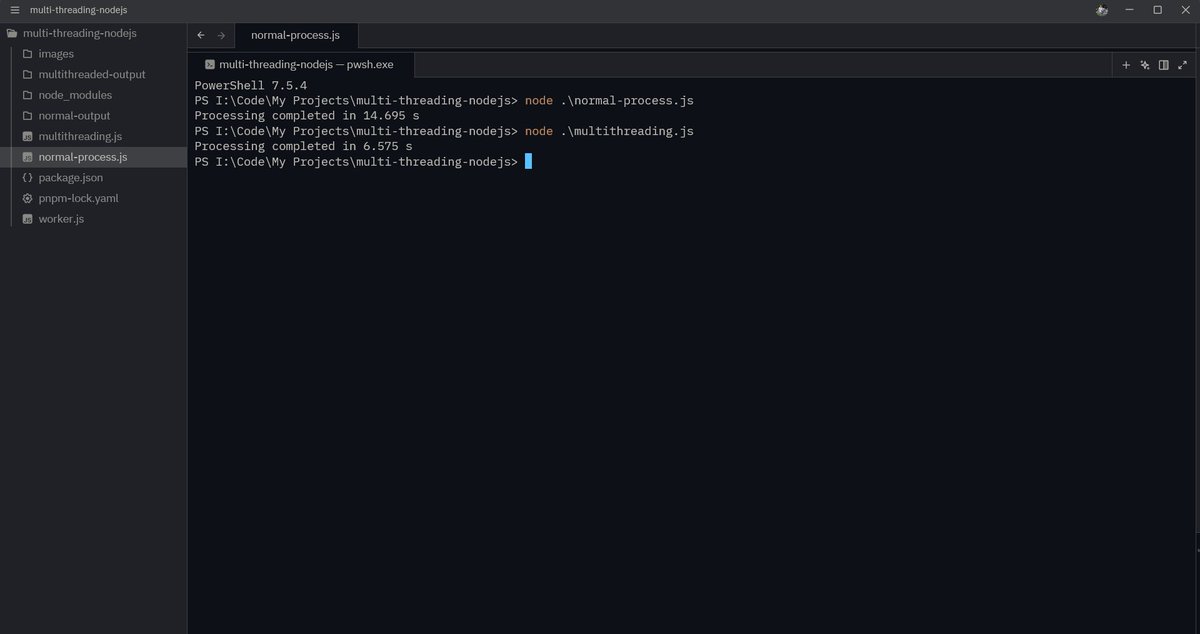The image size is (1200, 634).
Task: Click the sparkle inline assist icon
Action: pos(1145,65)
